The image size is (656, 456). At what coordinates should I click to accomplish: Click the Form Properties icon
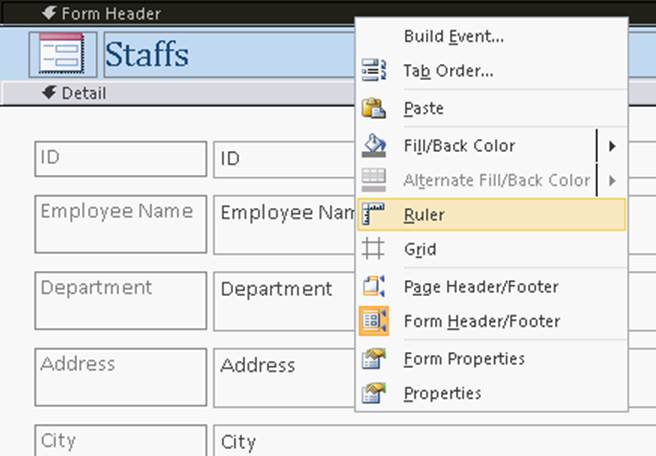point(373,358)
